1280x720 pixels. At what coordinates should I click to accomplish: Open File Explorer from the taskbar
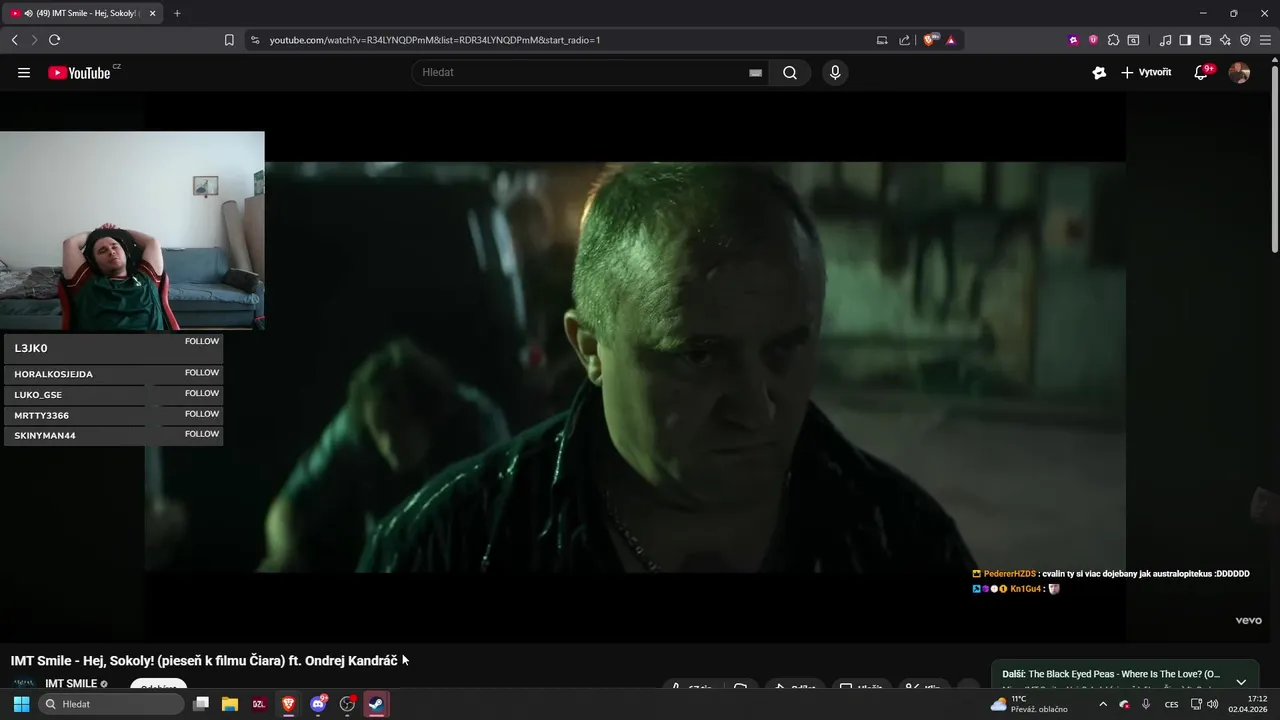230,704
